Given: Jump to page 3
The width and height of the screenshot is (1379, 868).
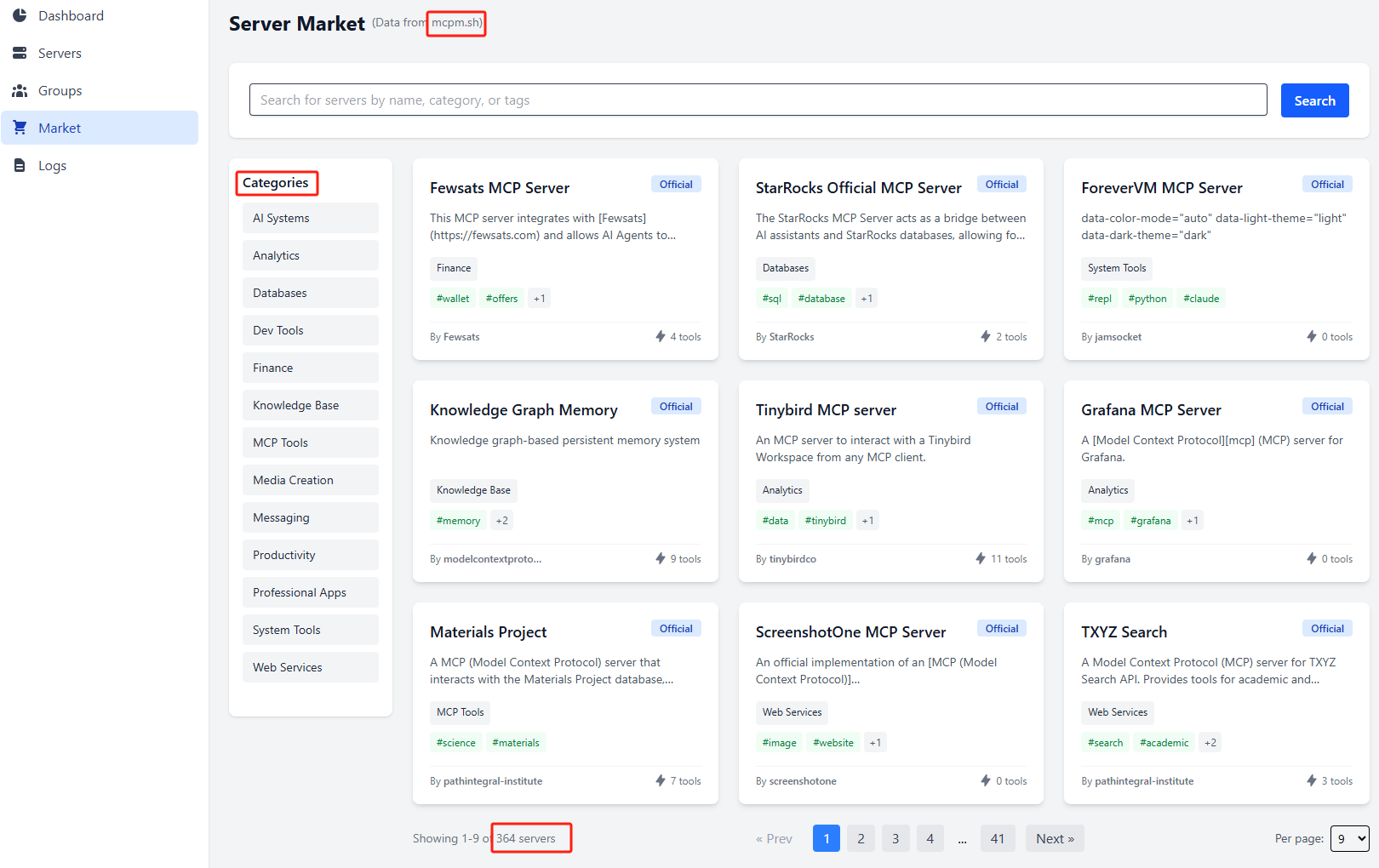Looking at the screenshot, I should click(x=895, y=838).
